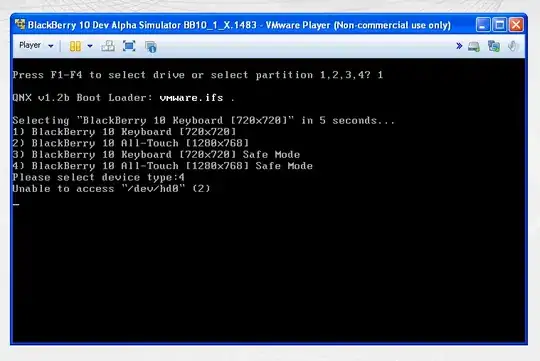This screenshot has width=540, height=361.
Task: Expand the arrow beside the Player label
Action: pyautogui.click(x=51, y=46)
